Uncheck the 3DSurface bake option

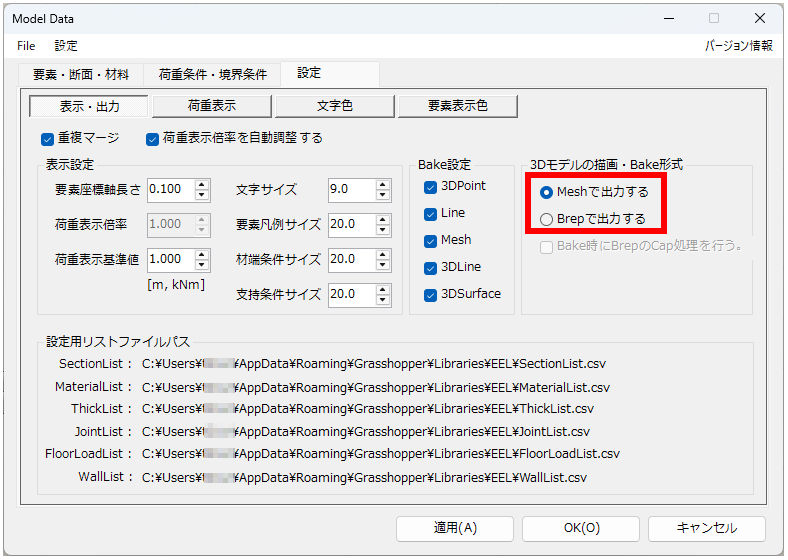tap(431, 295)
